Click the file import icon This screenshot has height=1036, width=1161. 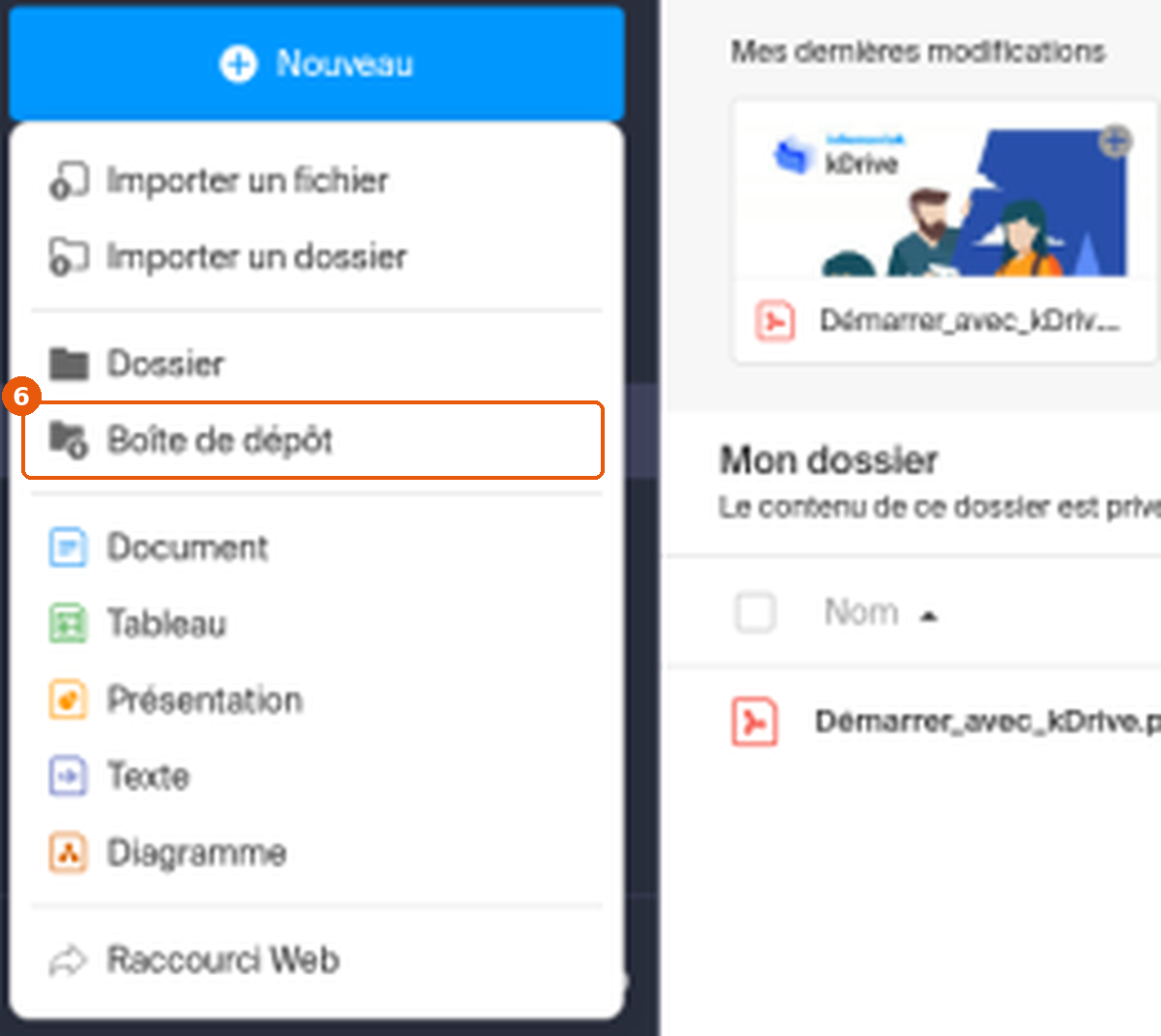[x=69, y=181]
